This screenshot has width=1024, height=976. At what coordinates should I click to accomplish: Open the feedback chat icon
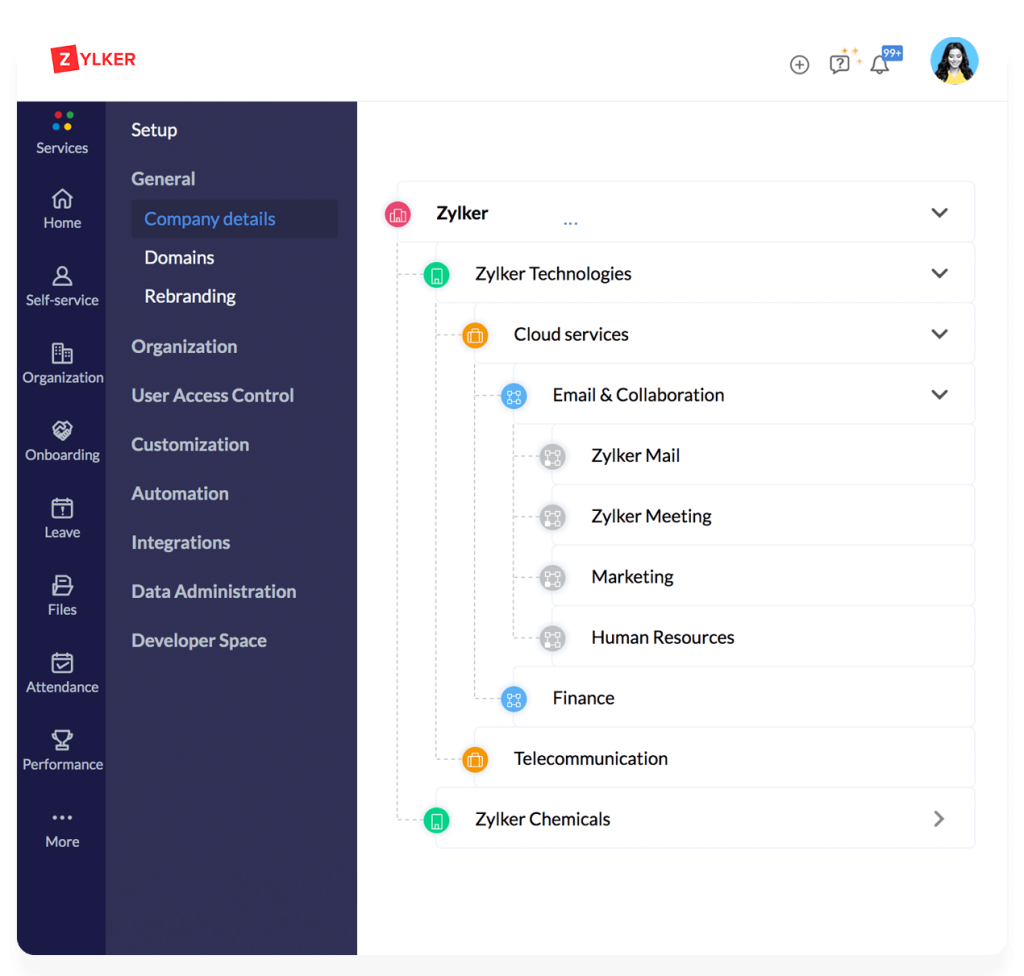(x=840, y=64)
